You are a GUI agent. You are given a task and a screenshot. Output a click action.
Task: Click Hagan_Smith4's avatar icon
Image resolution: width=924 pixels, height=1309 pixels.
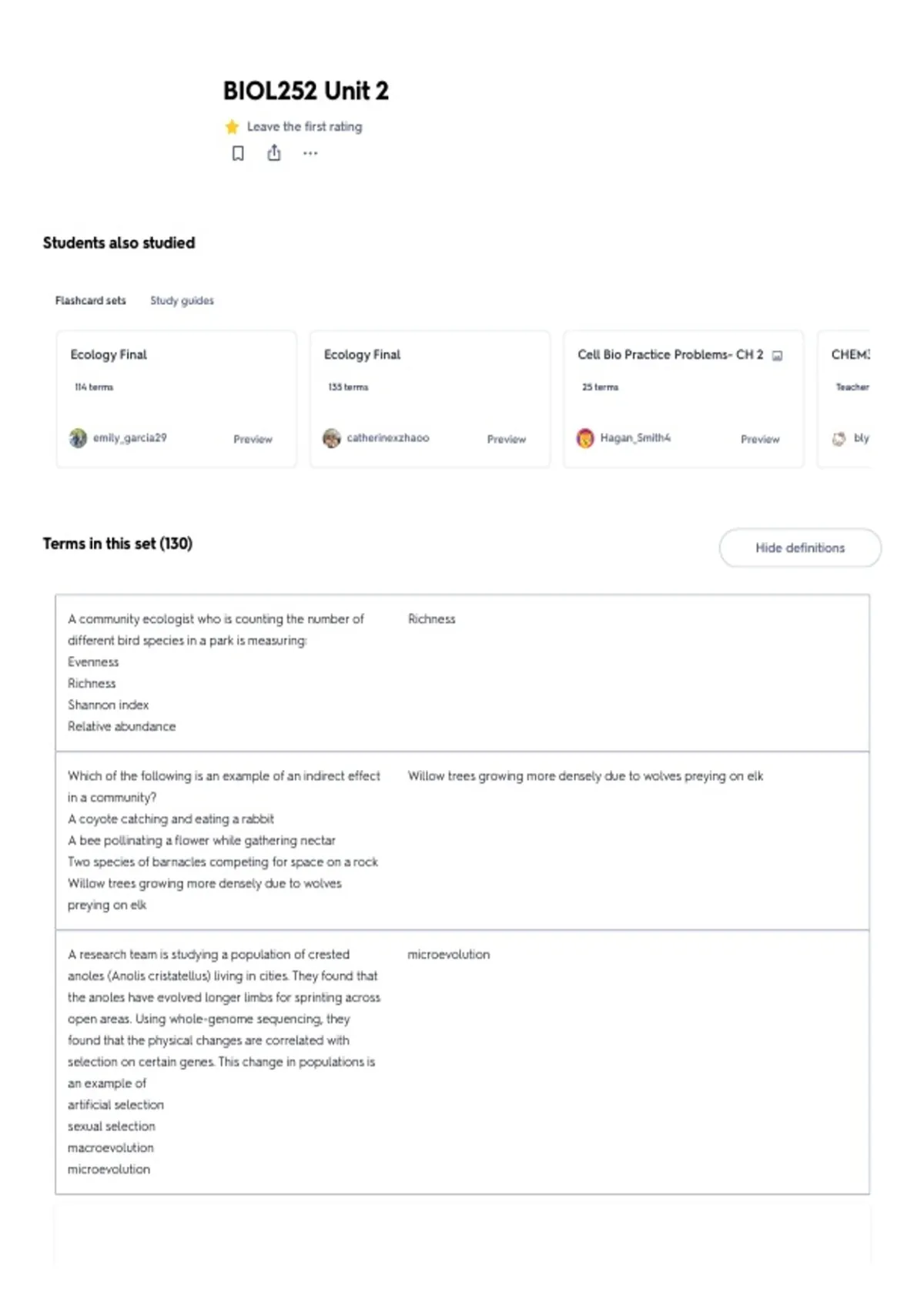585,438
